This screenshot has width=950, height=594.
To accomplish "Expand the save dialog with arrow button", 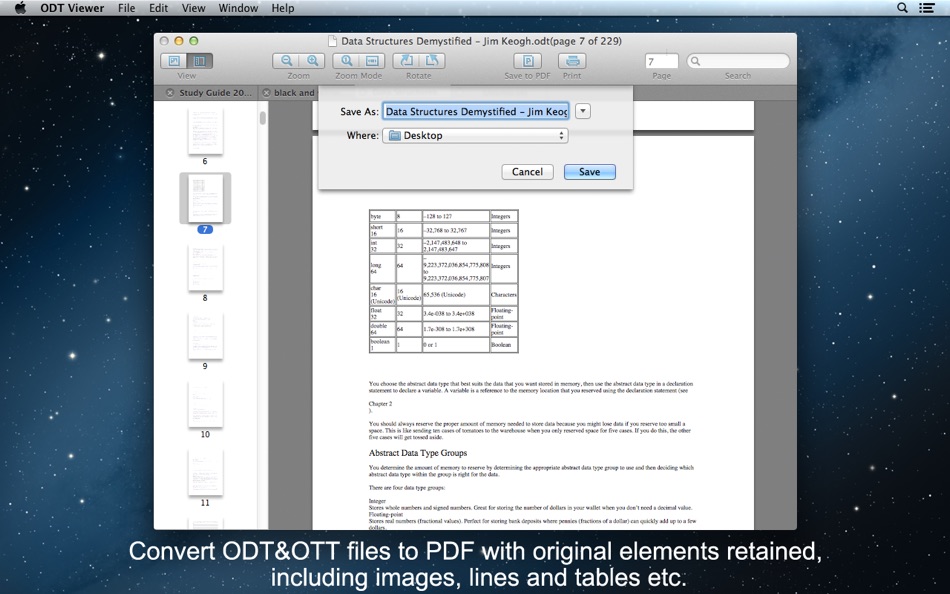I will [582, 112].
